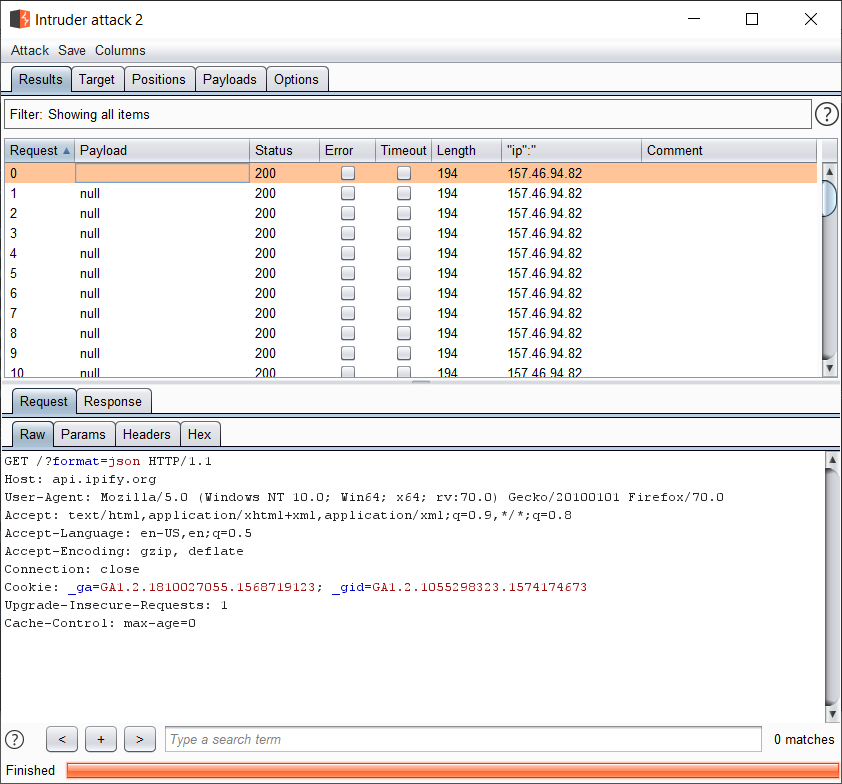Click the pane splitter handle above Request tab
This screenshot has width=842, height=784.
tap(421, 382)
